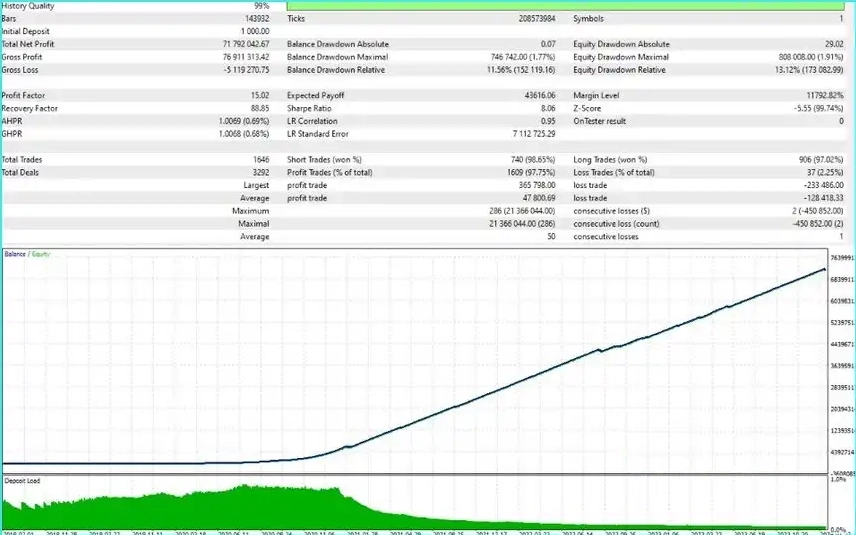
Task: Click the Balance legend label on chart
Action: tap(15, 254)
